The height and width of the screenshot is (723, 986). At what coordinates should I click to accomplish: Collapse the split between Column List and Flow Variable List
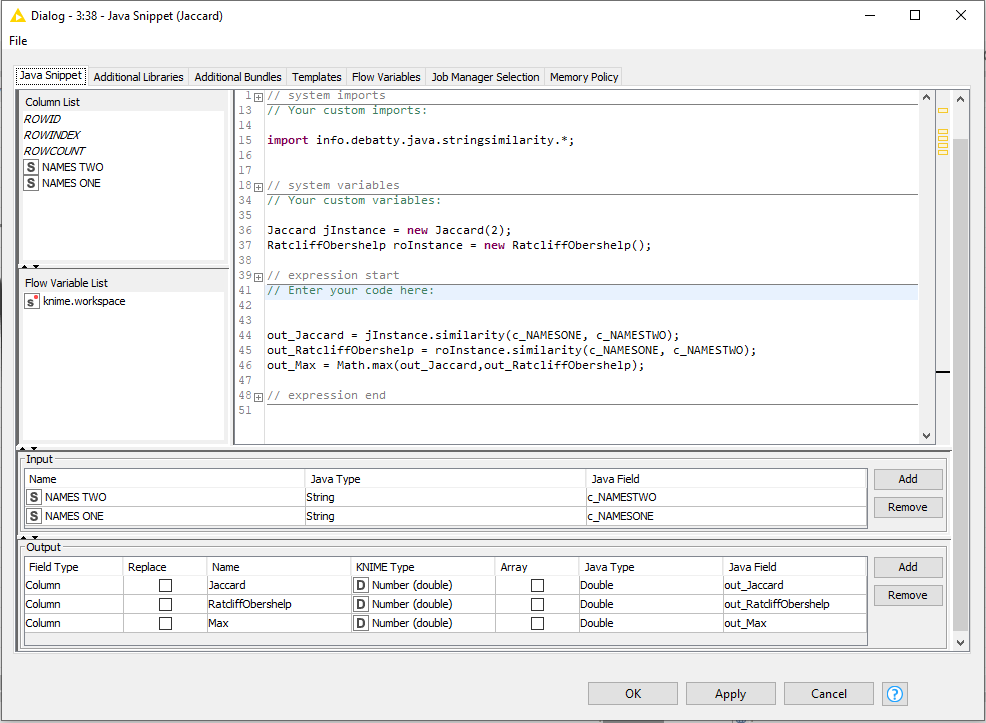30,267
